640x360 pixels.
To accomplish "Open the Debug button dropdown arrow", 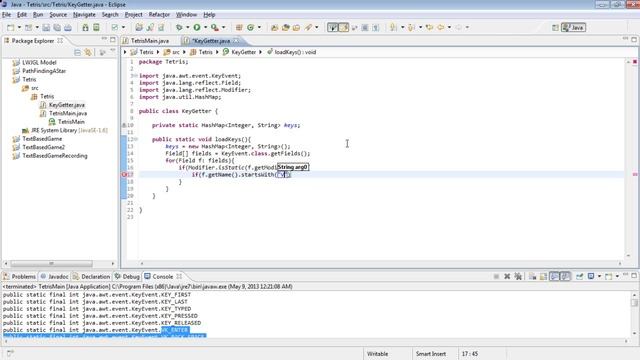I will (187, 27).
